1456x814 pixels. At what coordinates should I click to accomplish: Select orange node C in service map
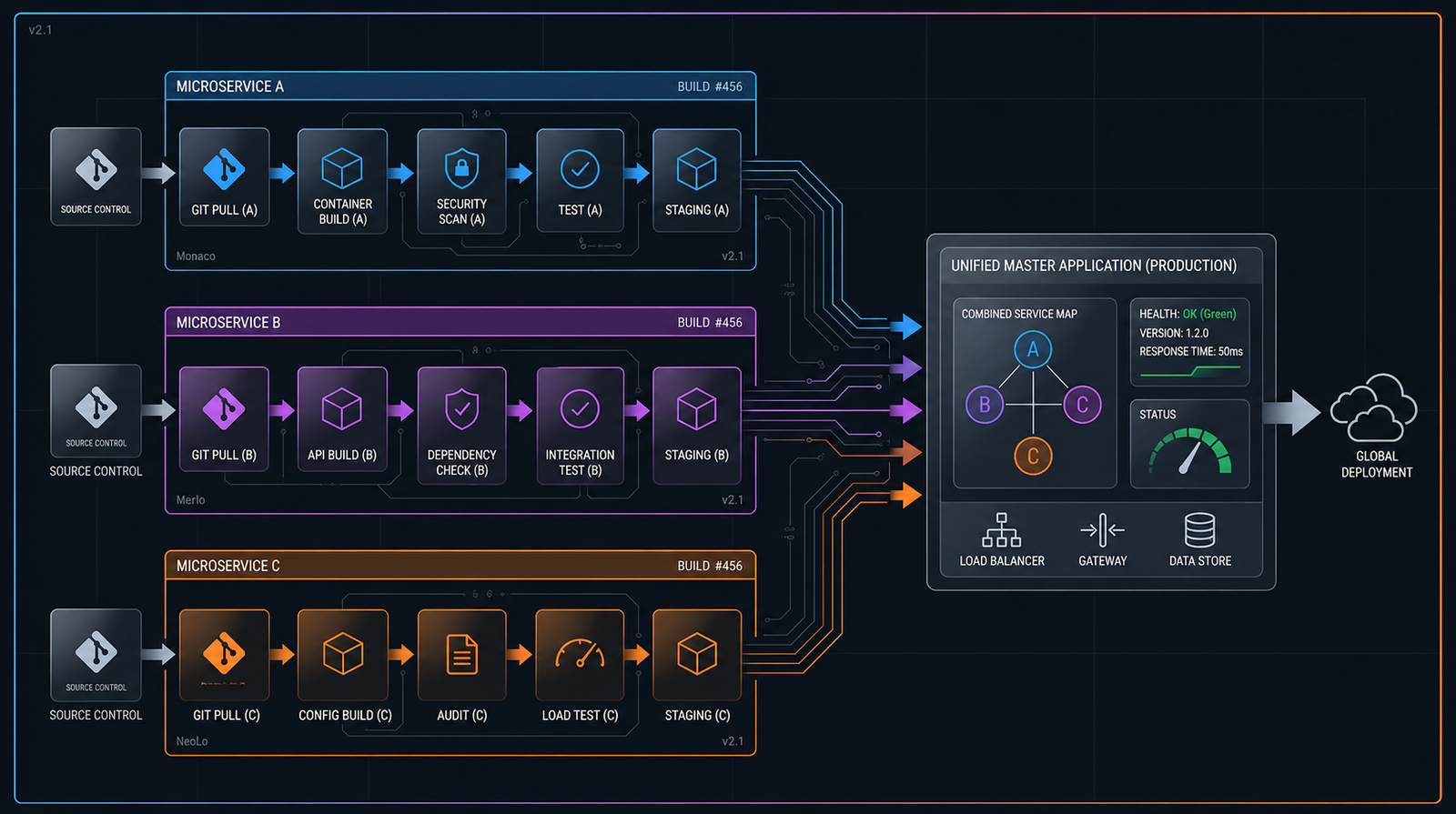click(1033, 456)
